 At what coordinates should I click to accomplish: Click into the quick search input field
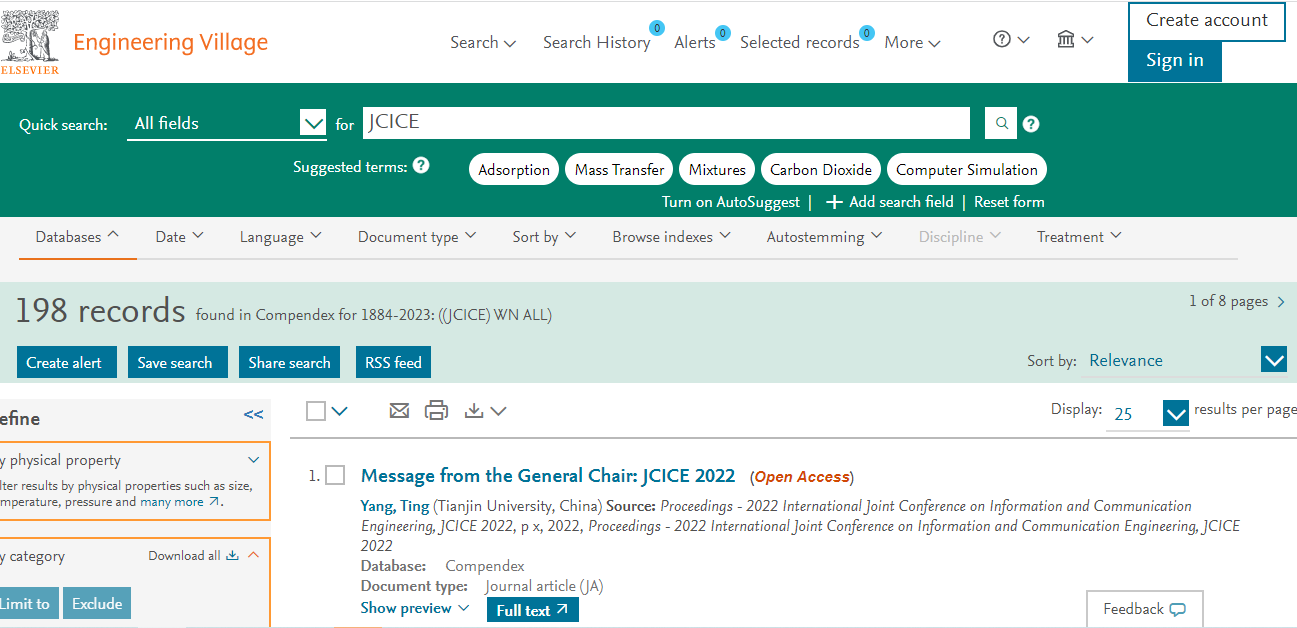(x=666, y=123)
